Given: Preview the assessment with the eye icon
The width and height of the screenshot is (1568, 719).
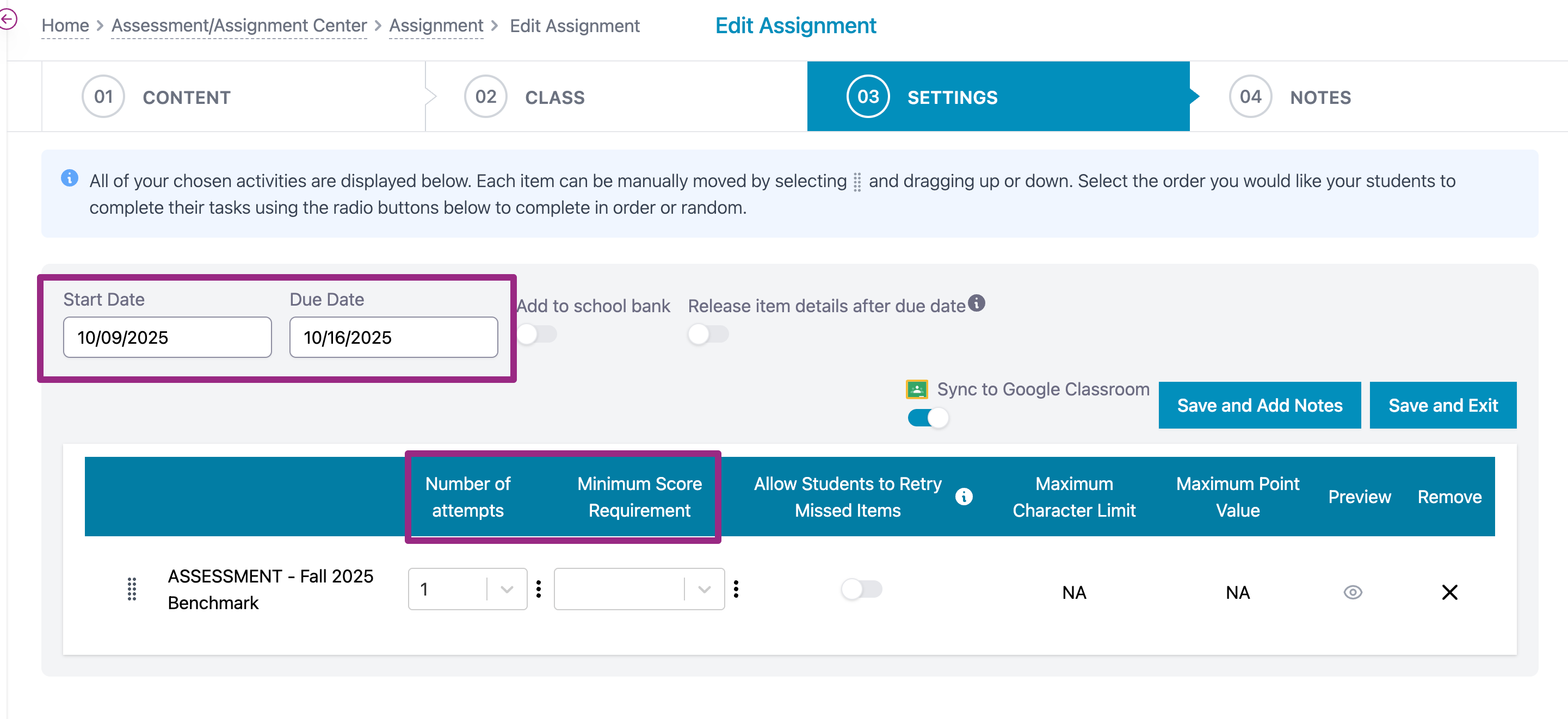Looking at the screenshot, I should (x=1353, y=592).
